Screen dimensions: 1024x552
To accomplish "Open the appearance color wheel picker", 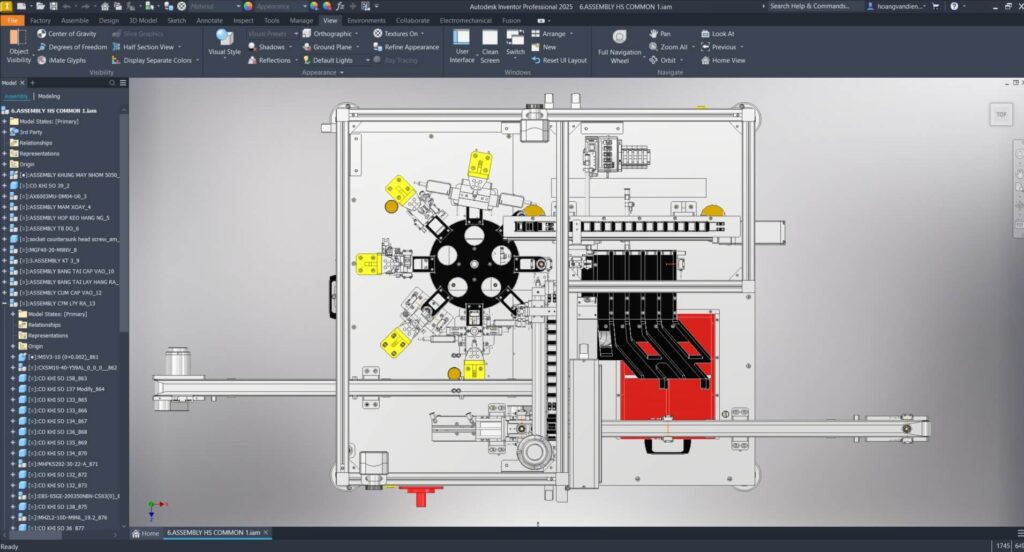I will [248, 6].
